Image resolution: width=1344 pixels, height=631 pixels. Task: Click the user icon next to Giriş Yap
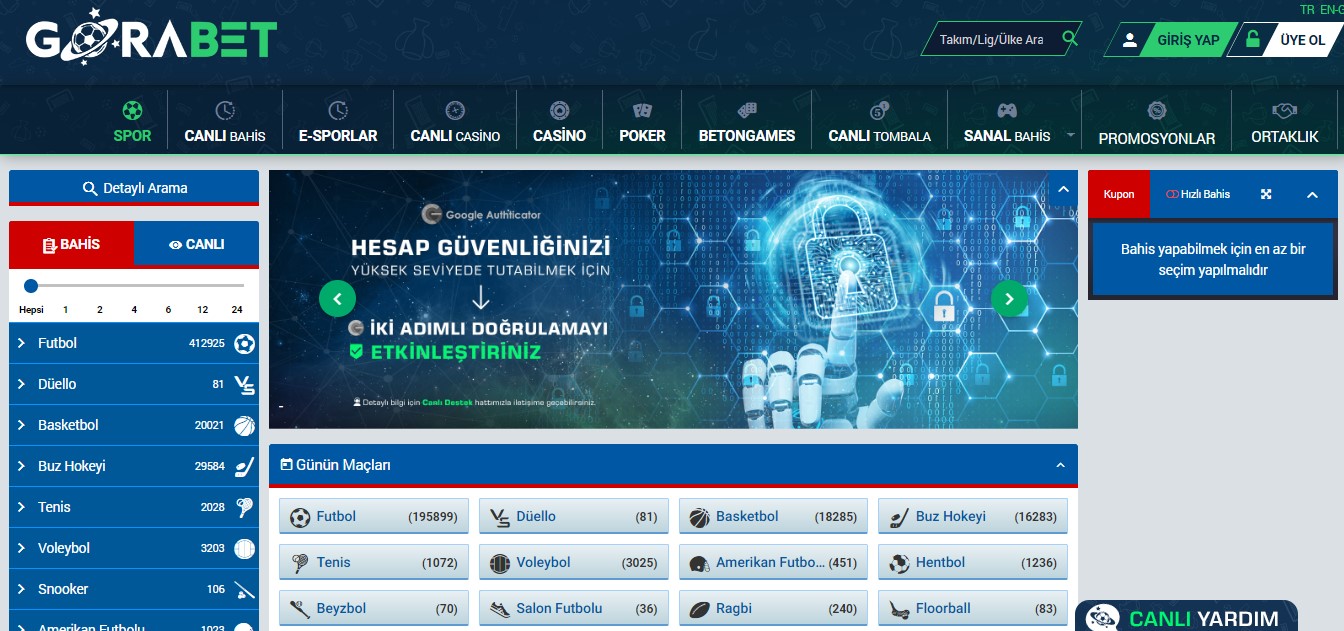(1130, 40)
